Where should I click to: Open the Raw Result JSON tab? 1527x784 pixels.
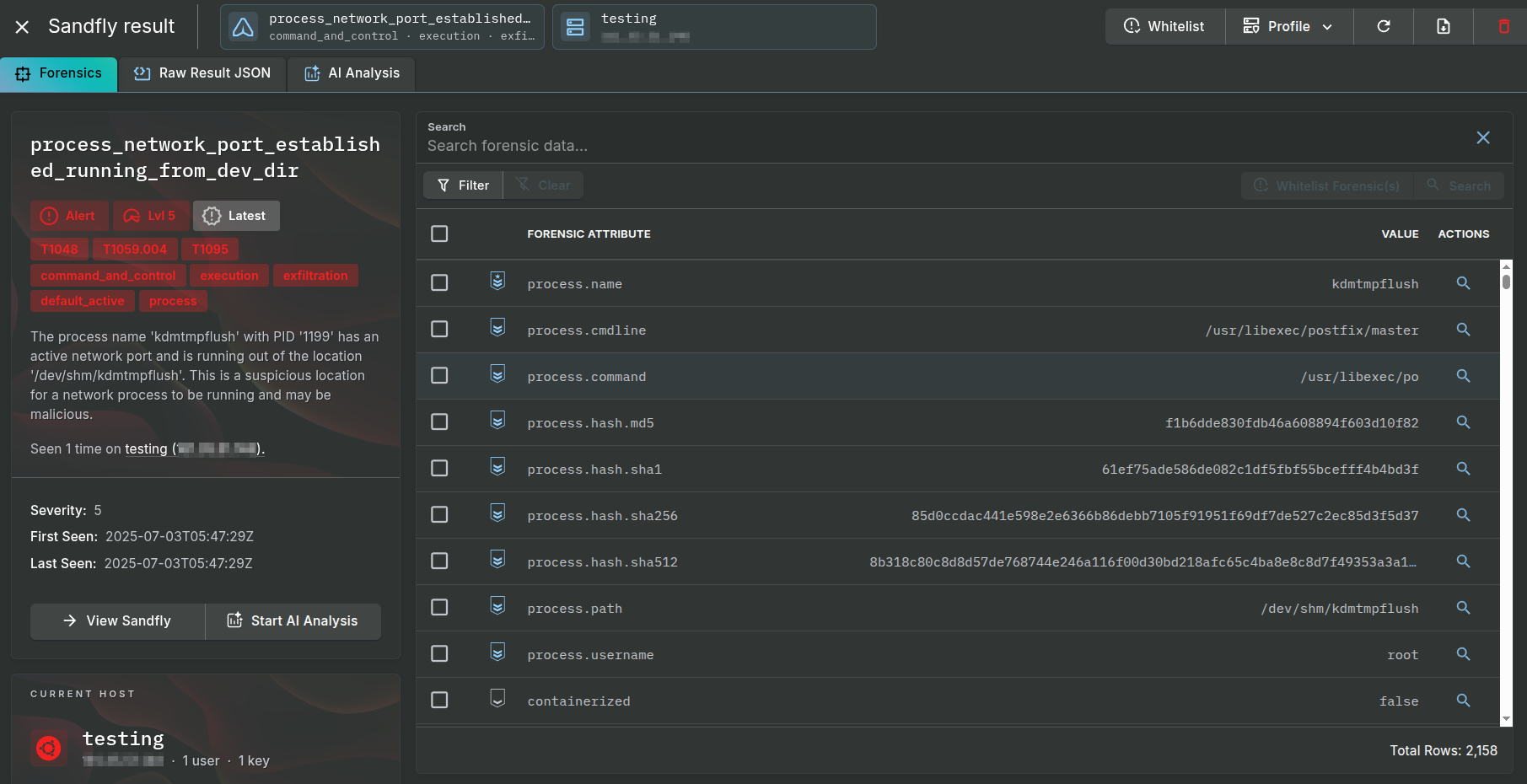[202, 73]
